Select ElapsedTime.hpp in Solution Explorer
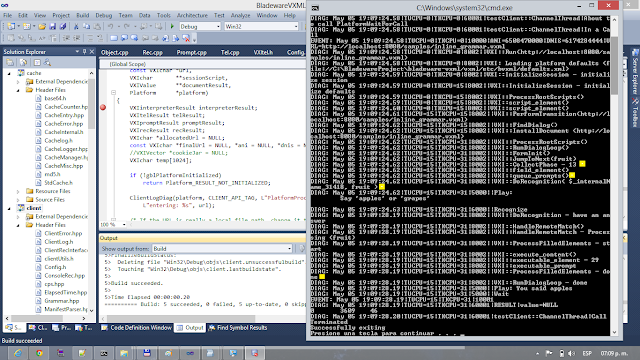This screenshot has width=640, height=360. click(65, 292)
